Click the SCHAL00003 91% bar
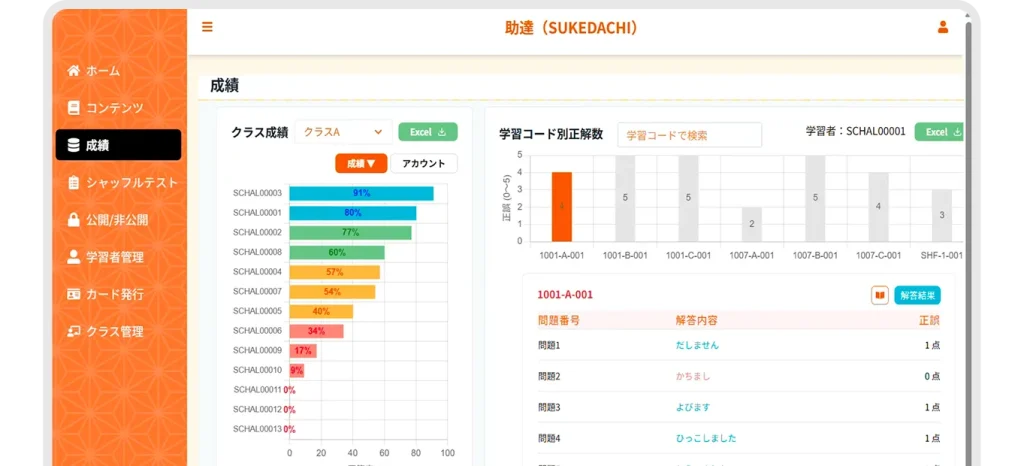Screen dimensions: 1024x466 pyautogui.click(x=361, y=193)
